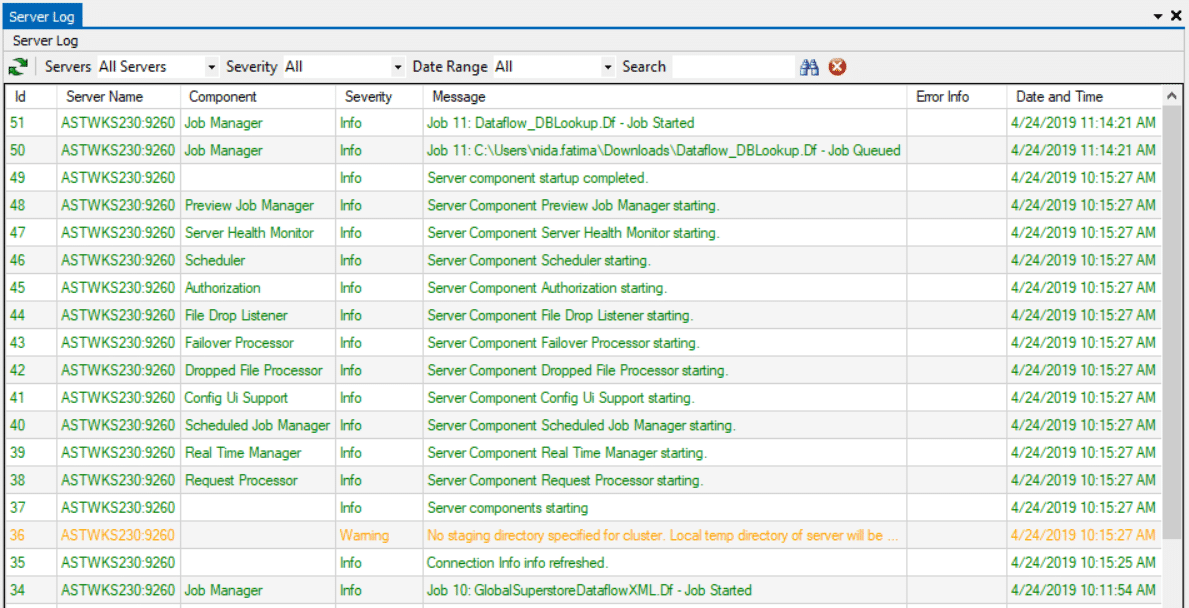Click the Date and Time column header
The width and height of the screenshot is (1189, 608).
point(1059,97)
